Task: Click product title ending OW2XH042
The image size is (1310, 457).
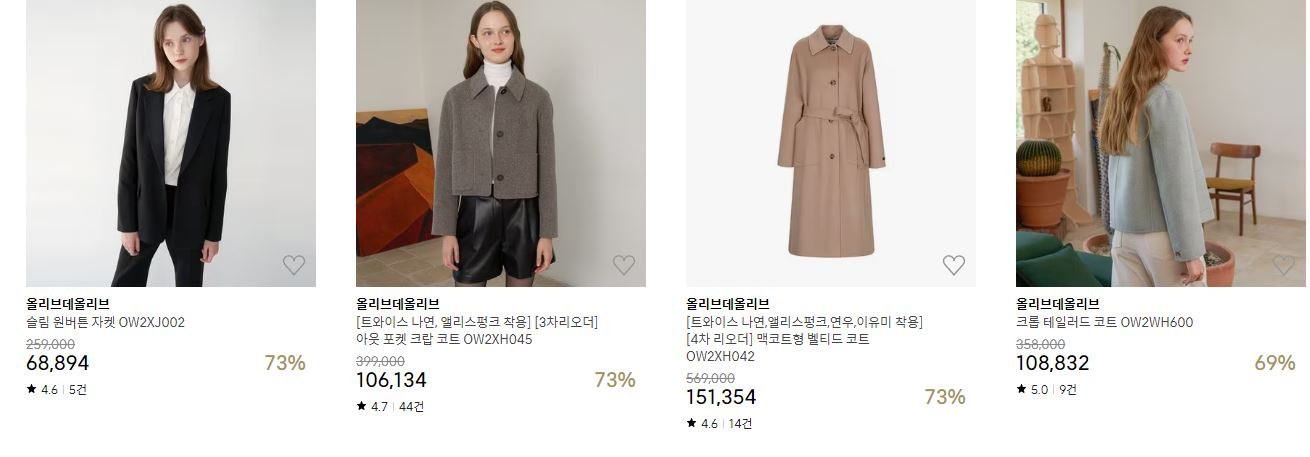Action: pos(804,339)
